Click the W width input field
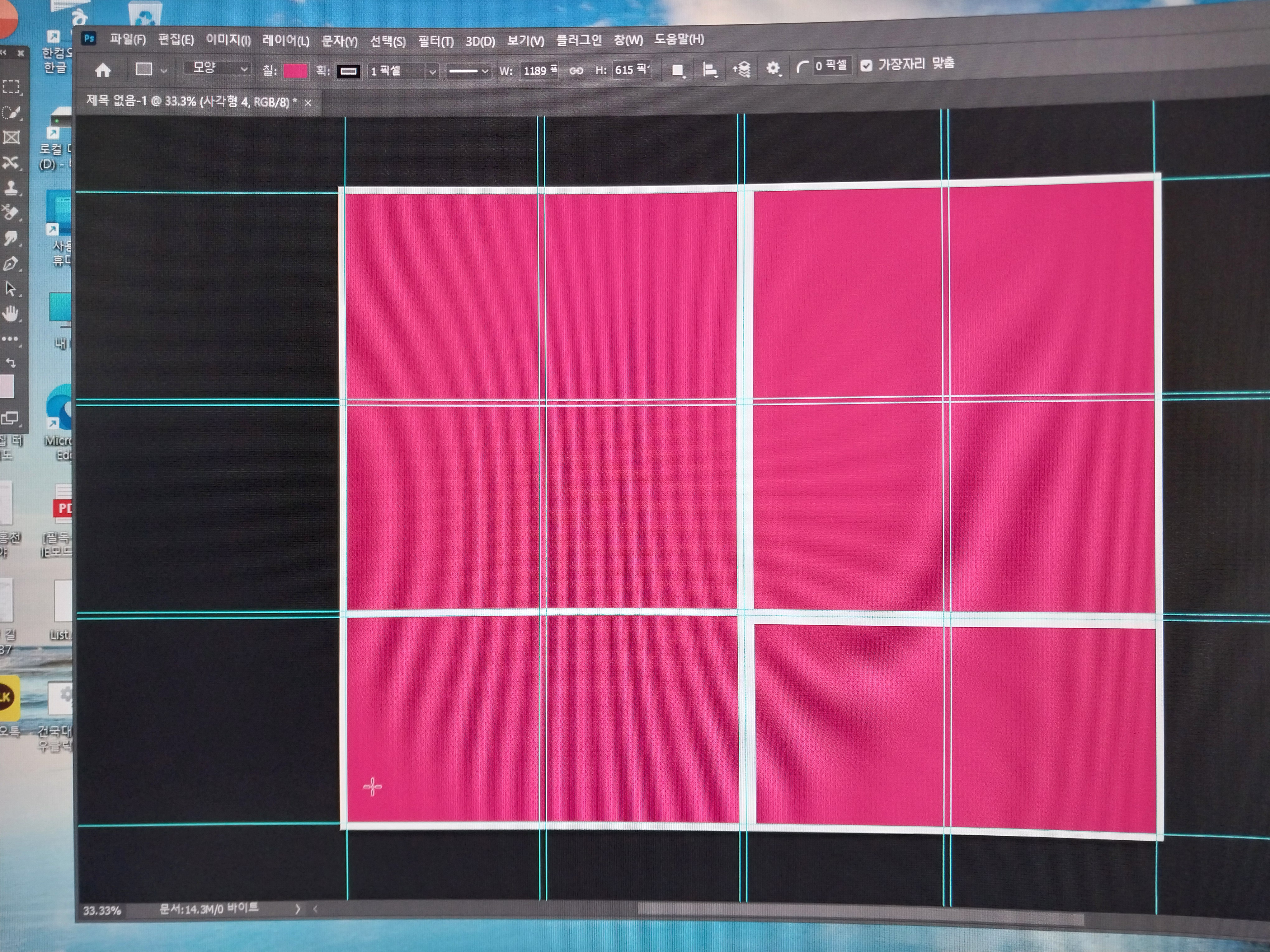The width and height of the screenshot is (1270, 952). pos(539,71)
